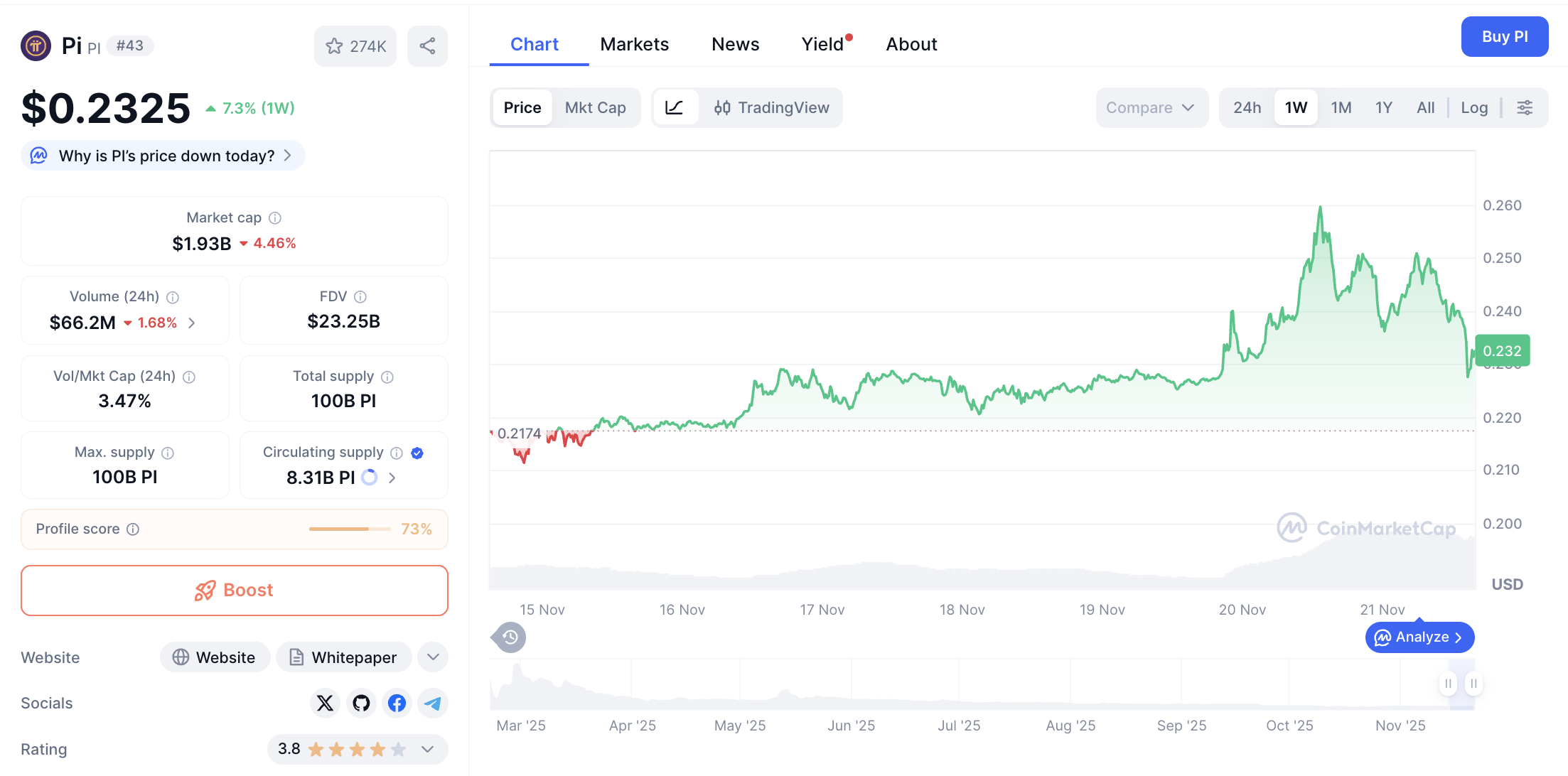
Task: Expand the rating details dropdown
Action: [427, 749]
